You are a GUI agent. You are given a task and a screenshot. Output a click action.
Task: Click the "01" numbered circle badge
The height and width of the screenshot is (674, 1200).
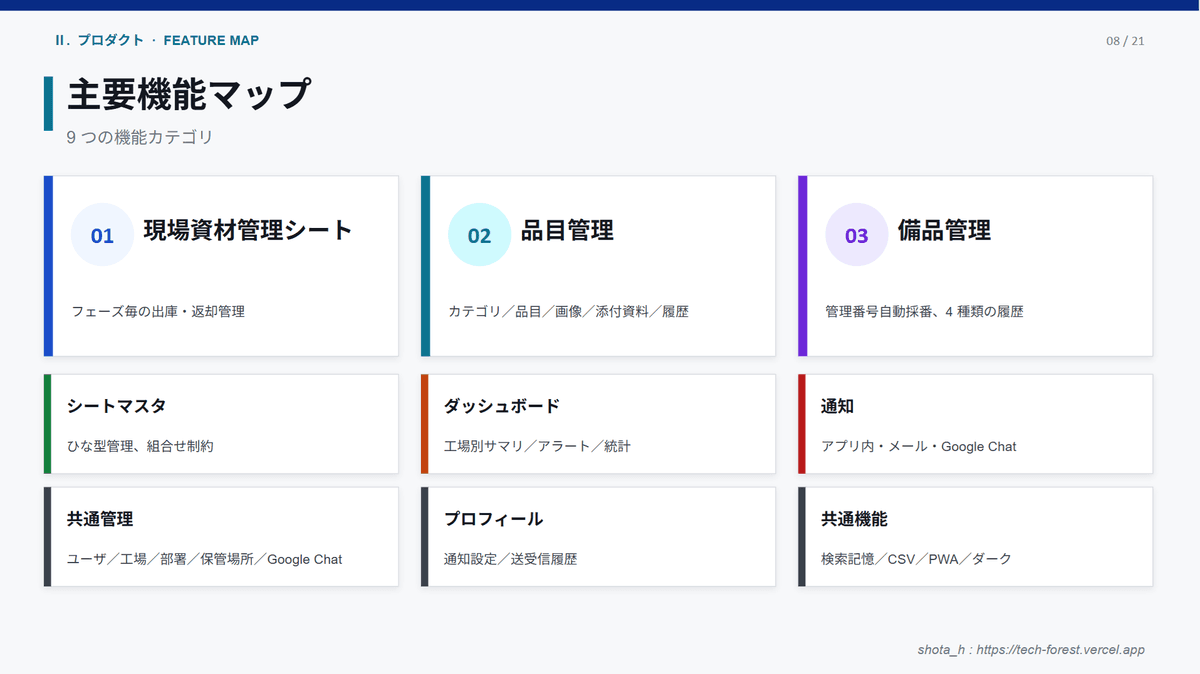pyautogui.click(x=102, y=233)
